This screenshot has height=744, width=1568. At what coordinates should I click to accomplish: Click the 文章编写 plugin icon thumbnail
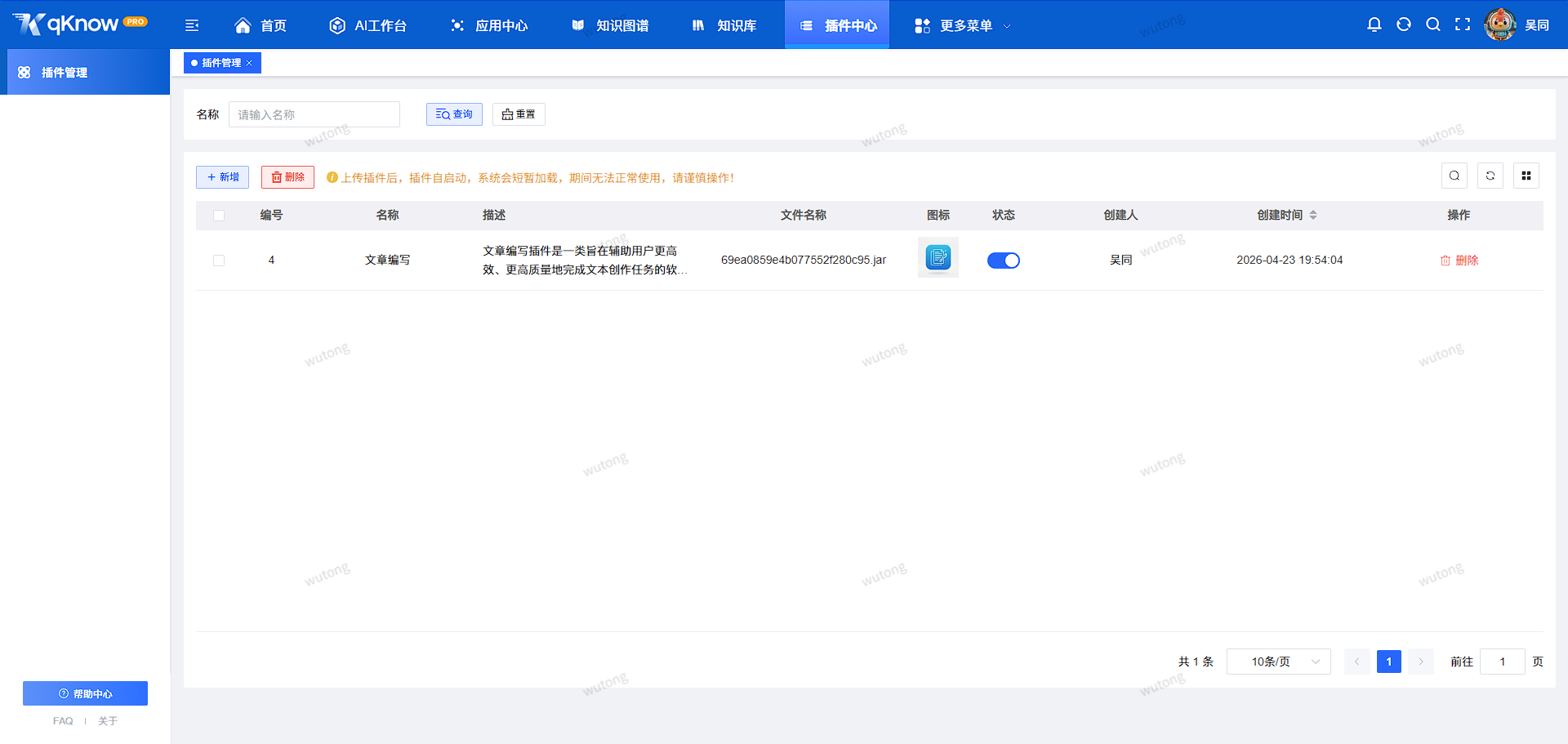pyautogui.click(x=938, y=257)
